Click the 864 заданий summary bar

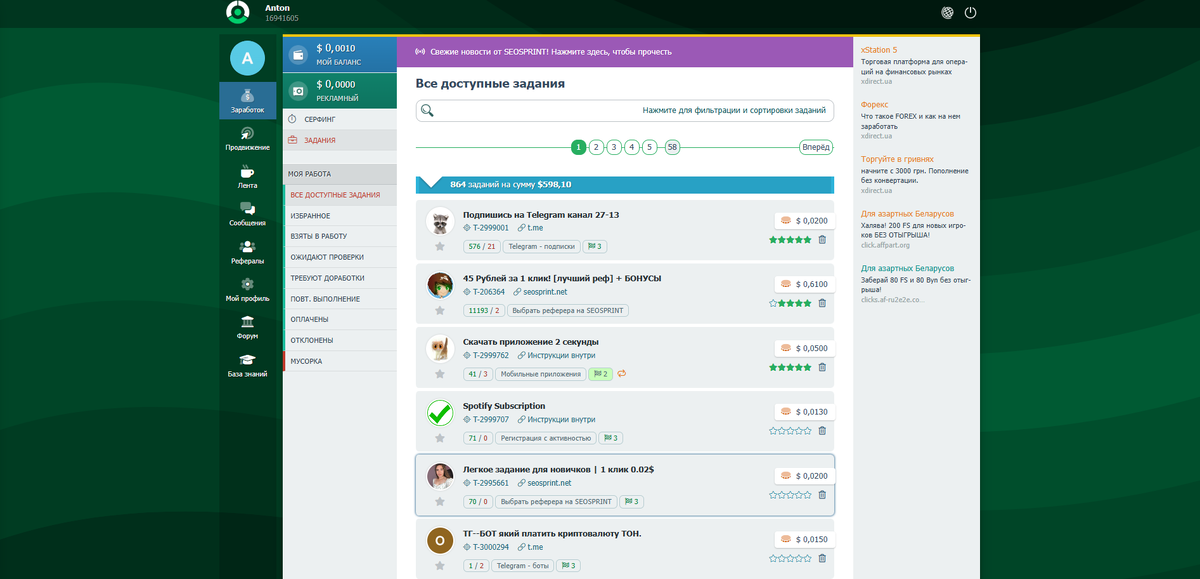[x=625, y=184]
